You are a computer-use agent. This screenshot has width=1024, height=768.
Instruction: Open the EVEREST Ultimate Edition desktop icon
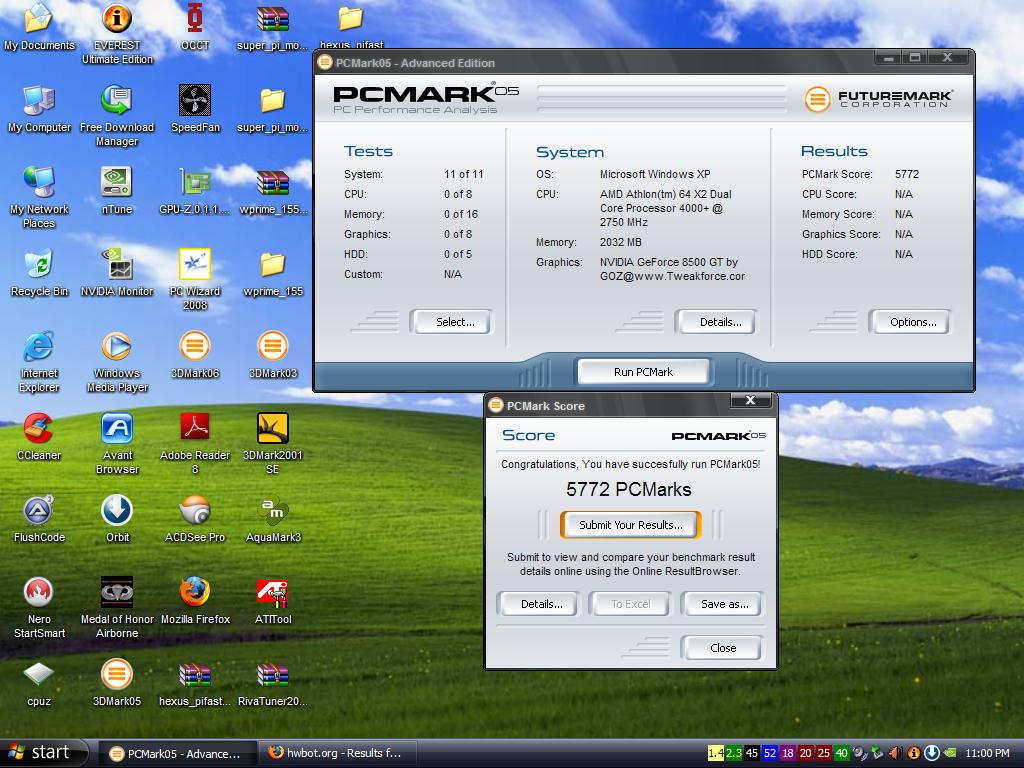tap(117, 33)
